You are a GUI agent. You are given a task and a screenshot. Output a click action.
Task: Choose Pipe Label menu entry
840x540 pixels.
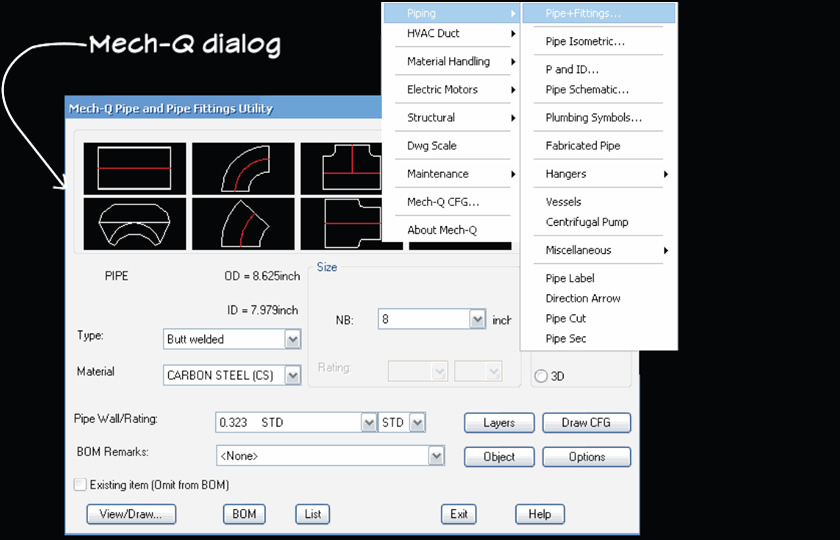[x=599, y=278]
